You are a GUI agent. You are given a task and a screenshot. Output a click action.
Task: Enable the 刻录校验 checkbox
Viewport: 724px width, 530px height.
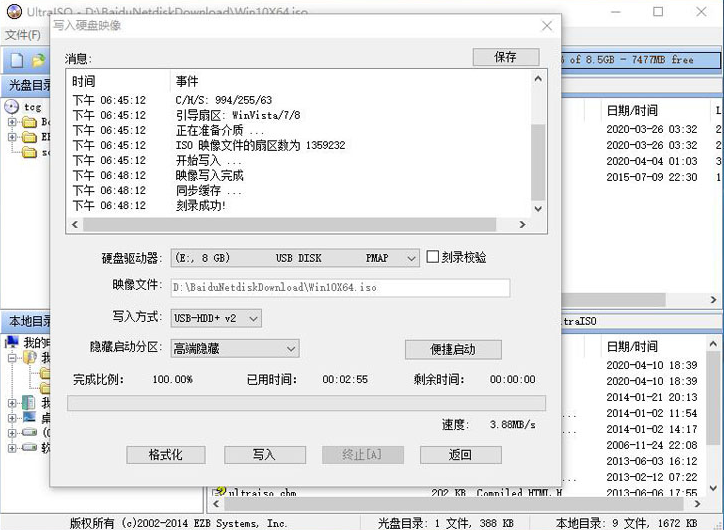pyautogui.click(x=432, y=257)
